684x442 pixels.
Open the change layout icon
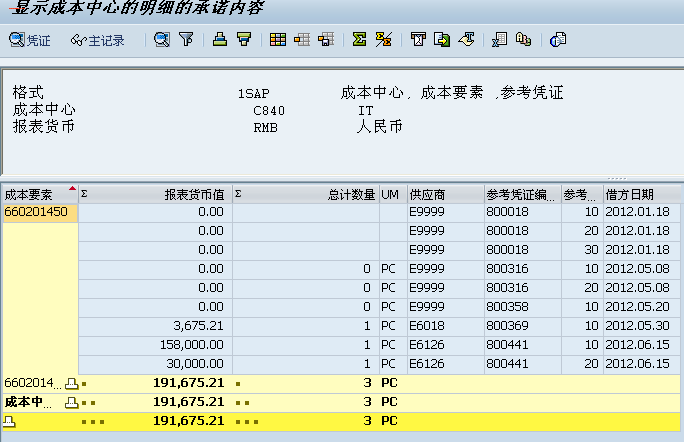click(302, 40)
